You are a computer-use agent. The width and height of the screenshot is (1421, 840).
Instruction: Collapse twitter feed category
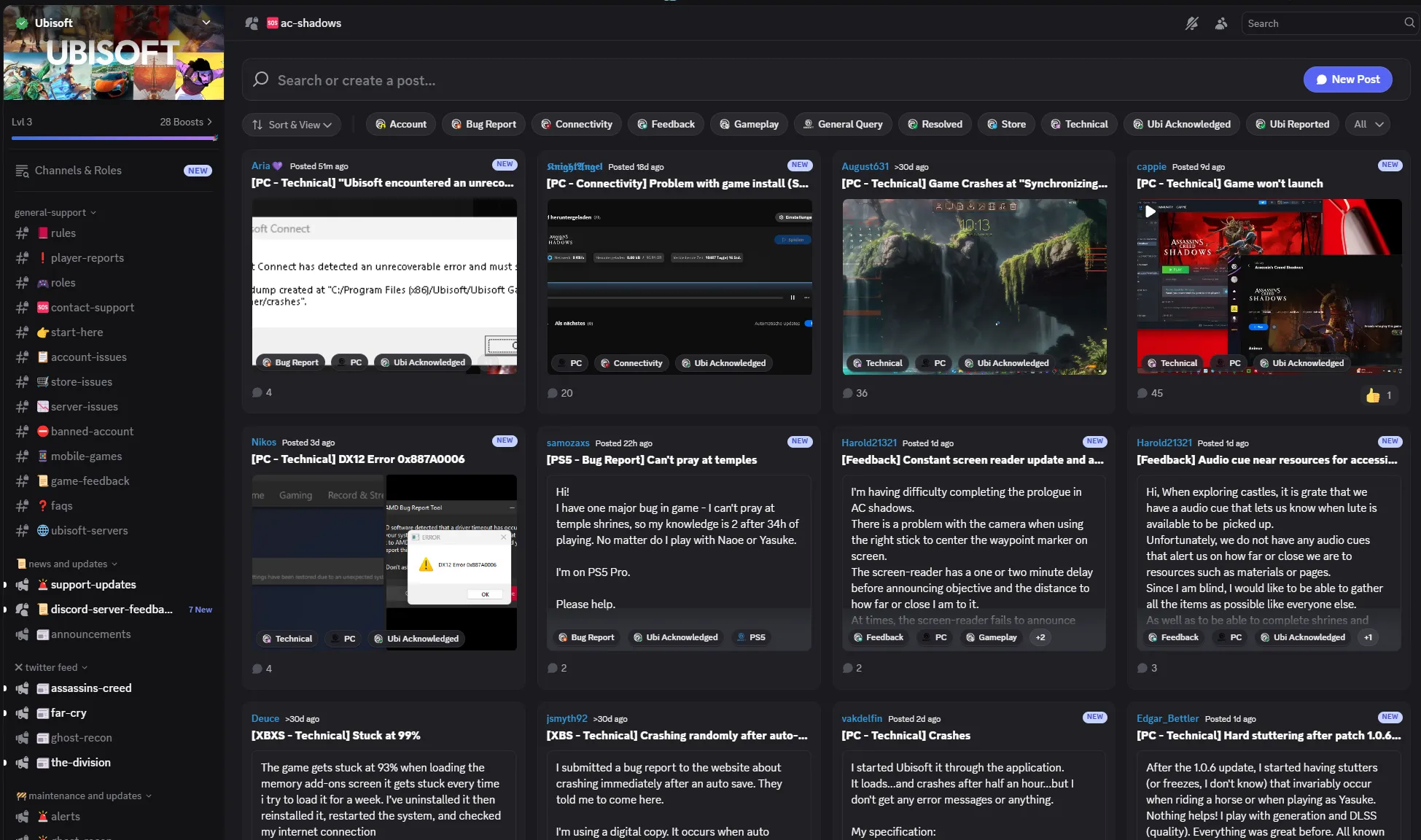pyautogui.click(x=51, y=668)
